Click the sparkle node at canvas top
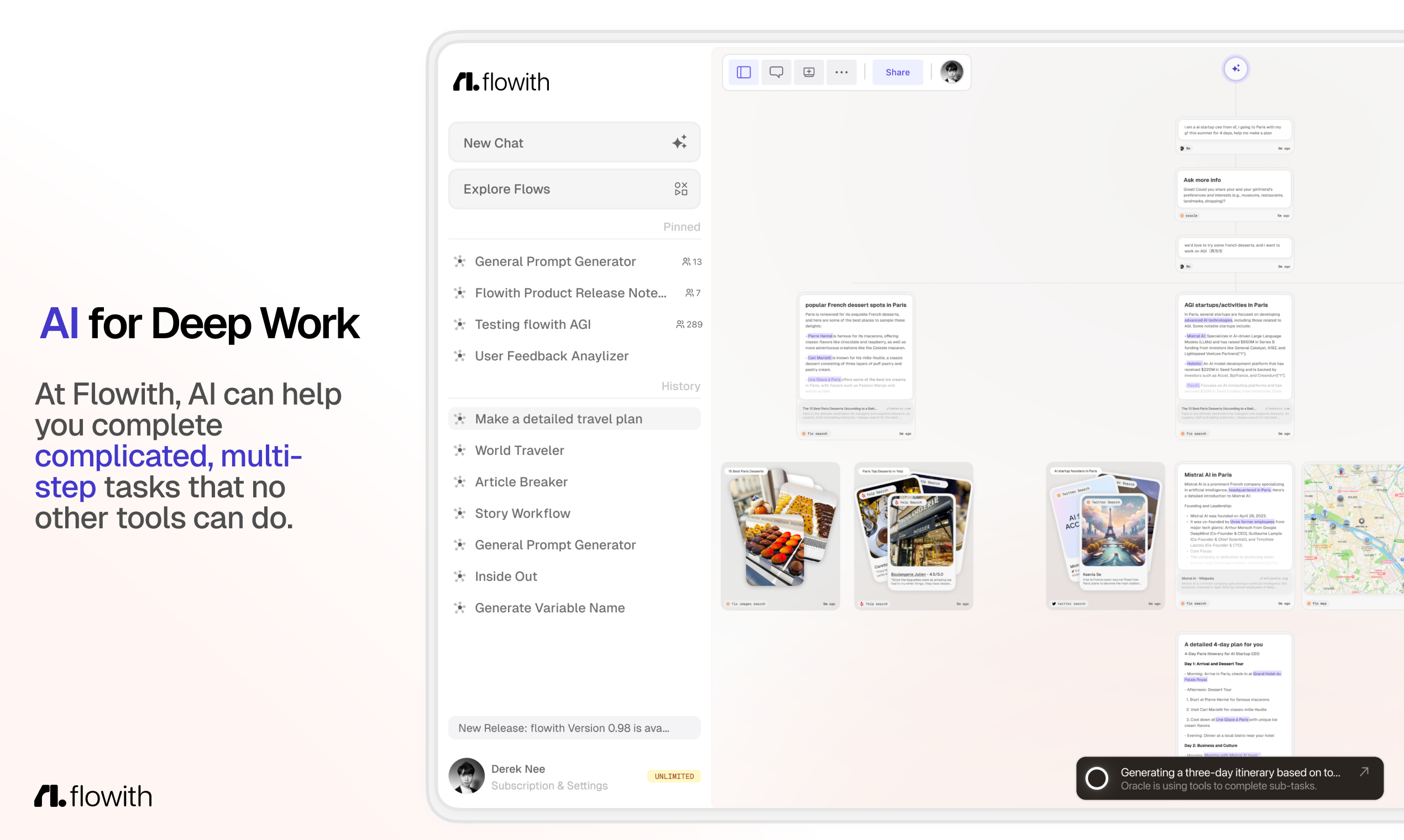Screen dimensions: 1404x840 (1235, 69)
